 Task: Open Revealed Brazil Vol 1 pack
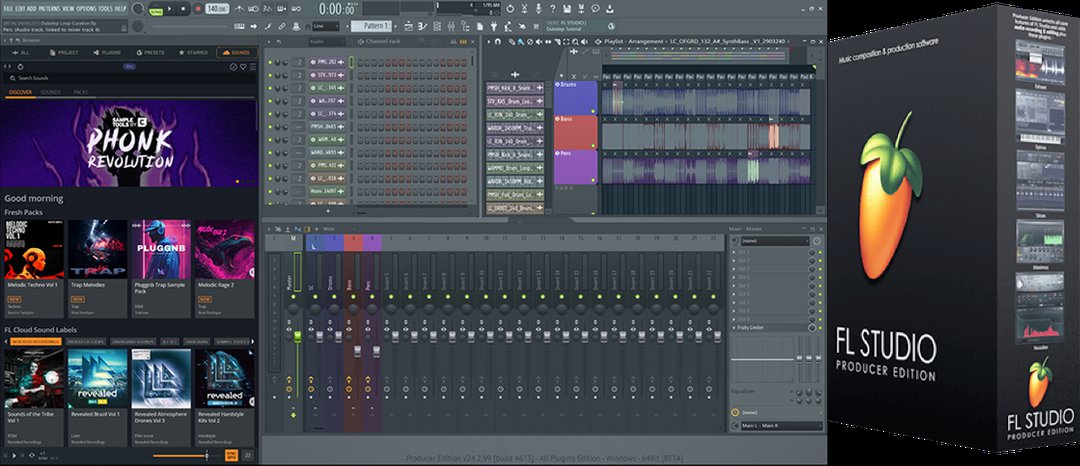[x=98, y=397]
